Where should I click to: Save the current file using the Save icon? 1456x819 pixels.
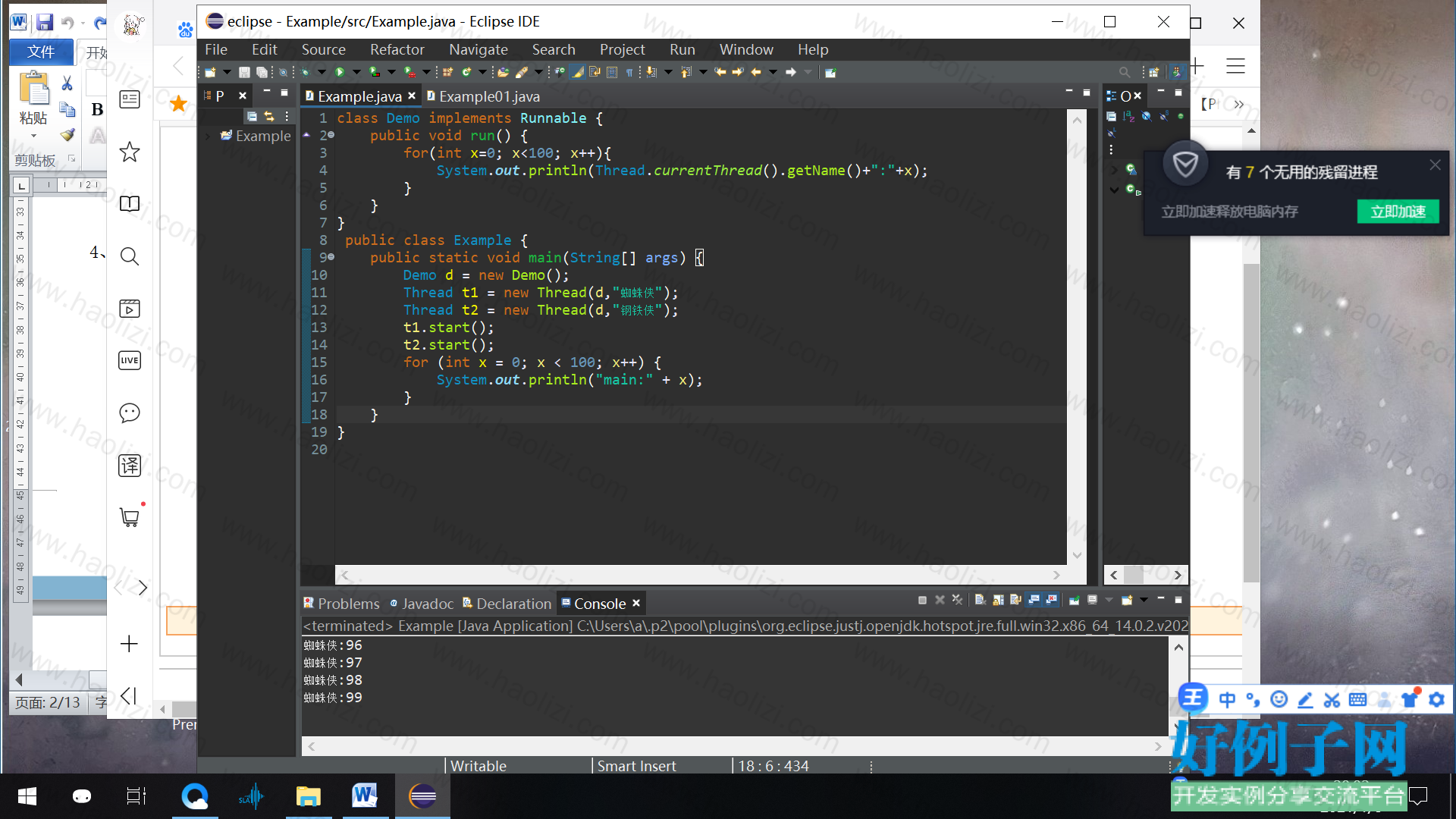pyautogui.click(x=244, y=72)
